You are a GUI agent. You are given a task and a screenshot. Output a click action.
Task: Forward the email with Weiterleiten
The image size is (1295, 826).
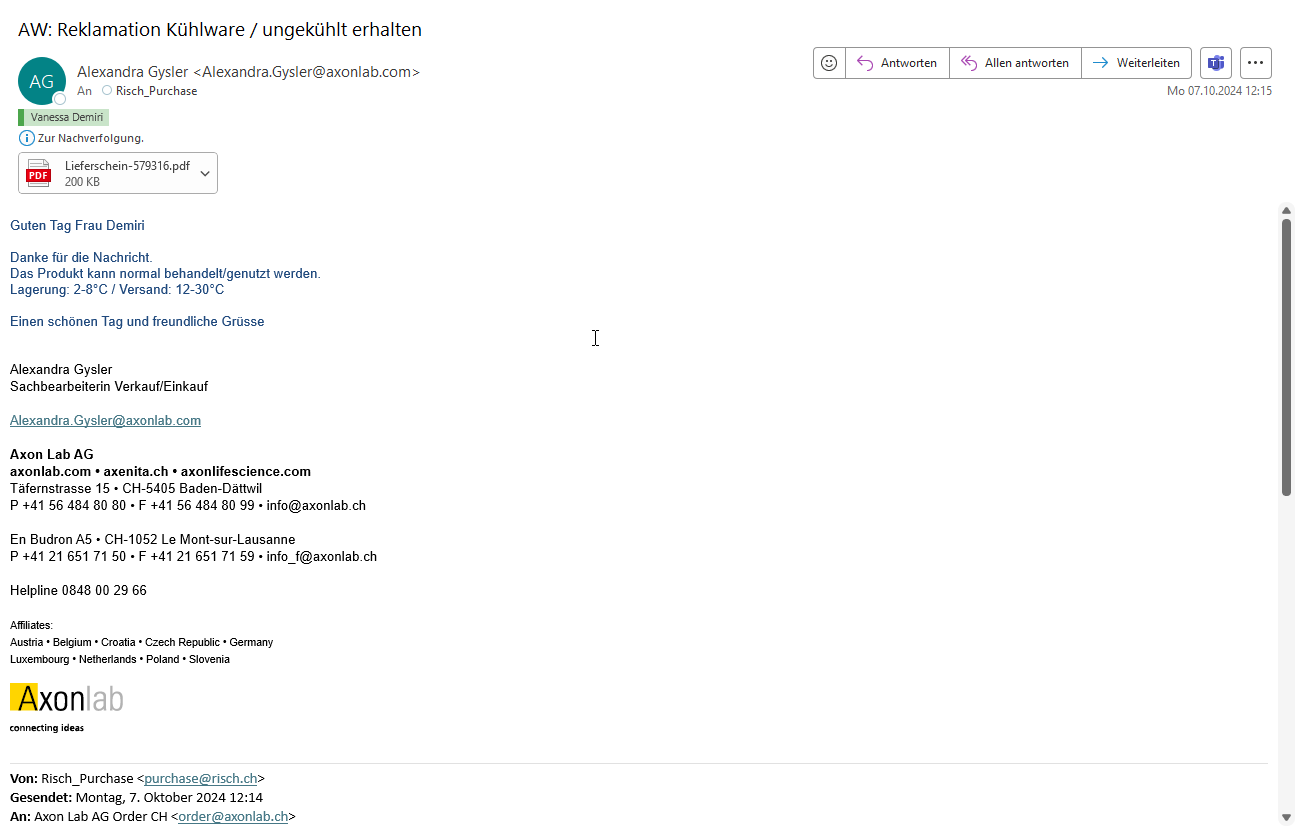1136,62
